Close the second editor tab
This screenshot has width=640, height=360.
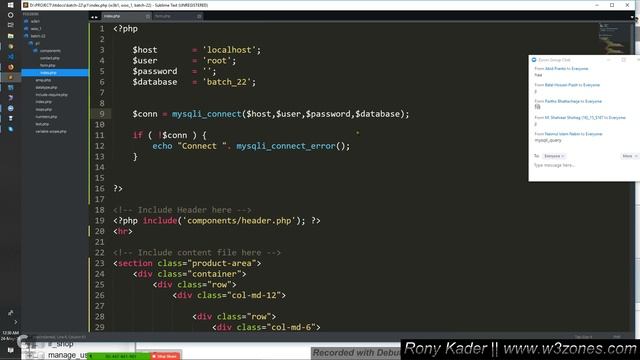pos(199,16)
